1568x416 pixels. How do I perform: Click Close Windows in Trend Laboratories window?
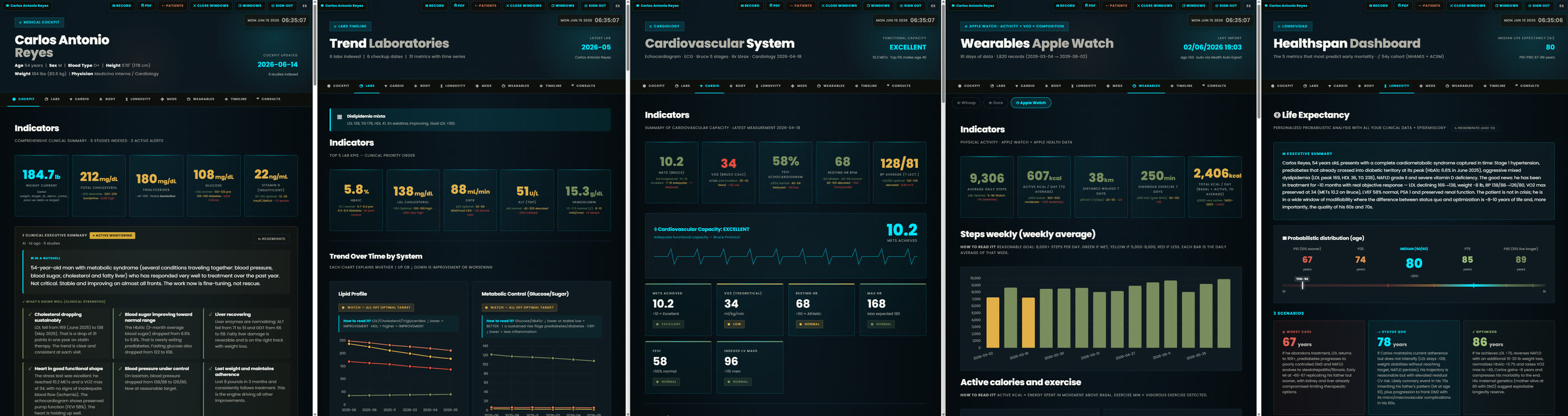pyautogui.click(x=525, y=6)
